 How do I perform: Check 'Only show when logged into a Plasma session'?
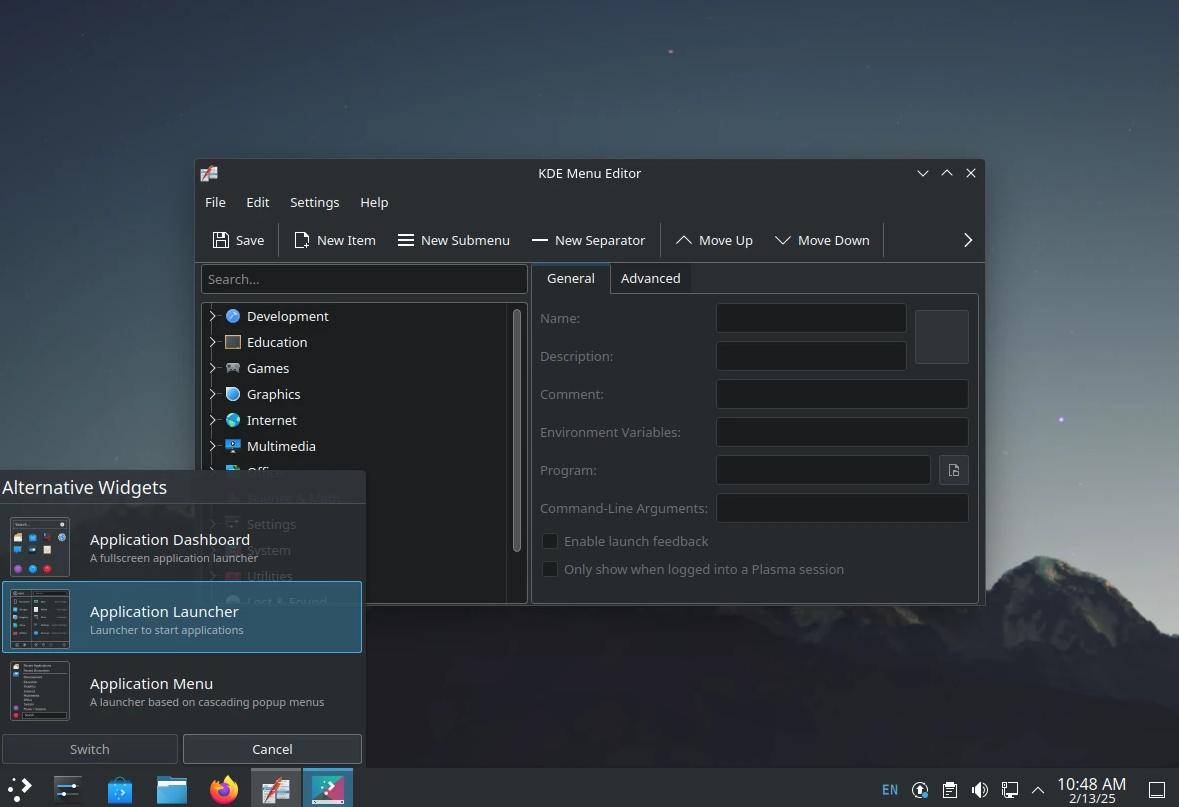550,569
